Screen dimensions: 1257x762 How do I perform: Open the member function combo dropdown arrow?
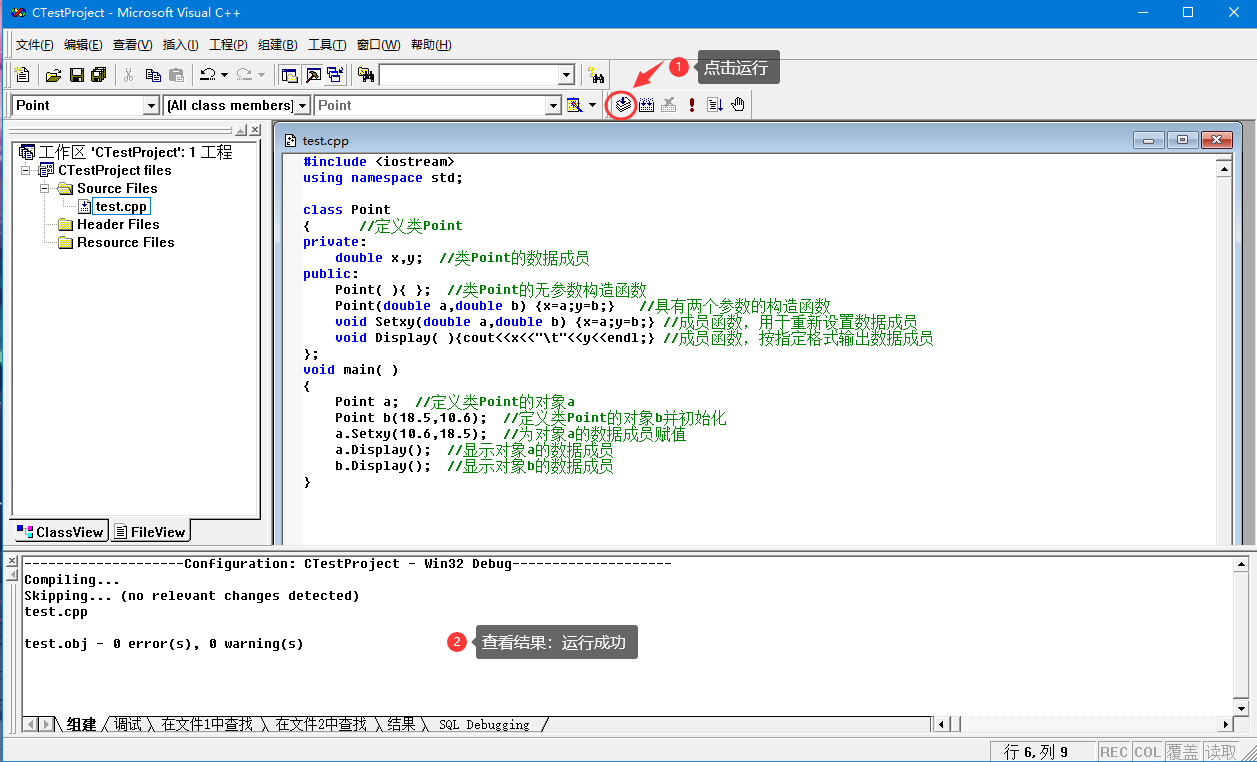553,105
